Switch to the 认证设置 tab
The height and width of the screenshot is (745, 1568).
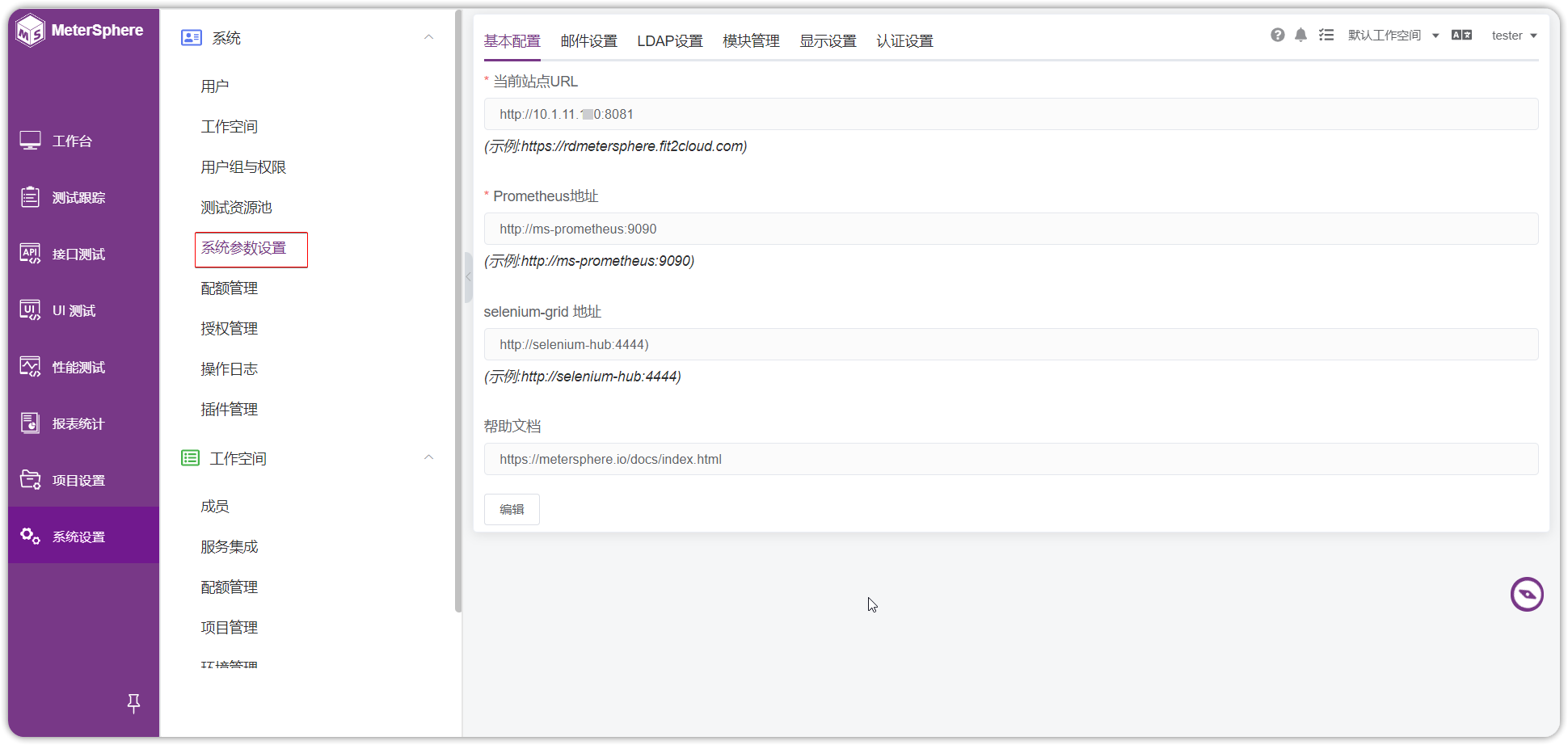point(905,41)
